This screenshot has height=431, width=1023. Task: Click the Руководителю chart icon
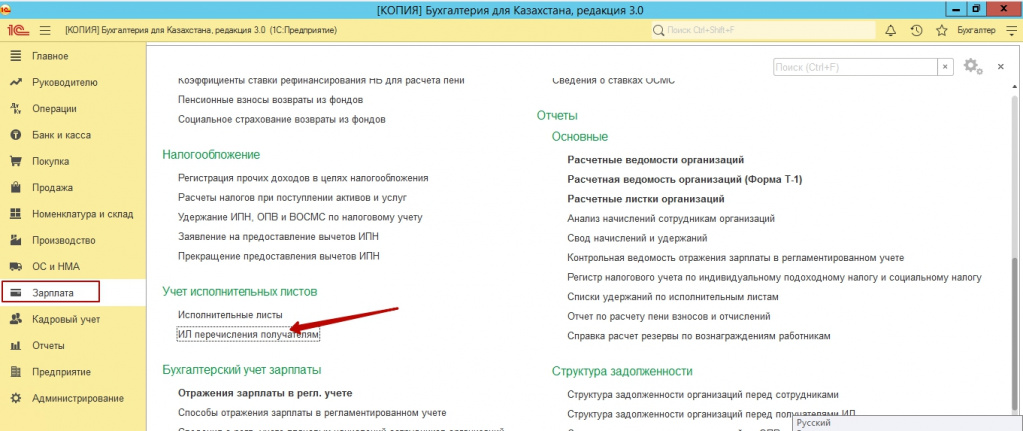[x=16, y=82]
